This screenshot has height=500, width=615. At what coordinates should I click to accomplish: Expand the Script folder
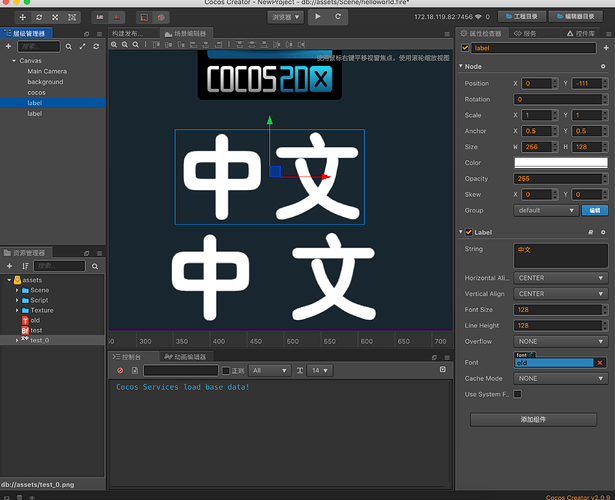[17, 300]
